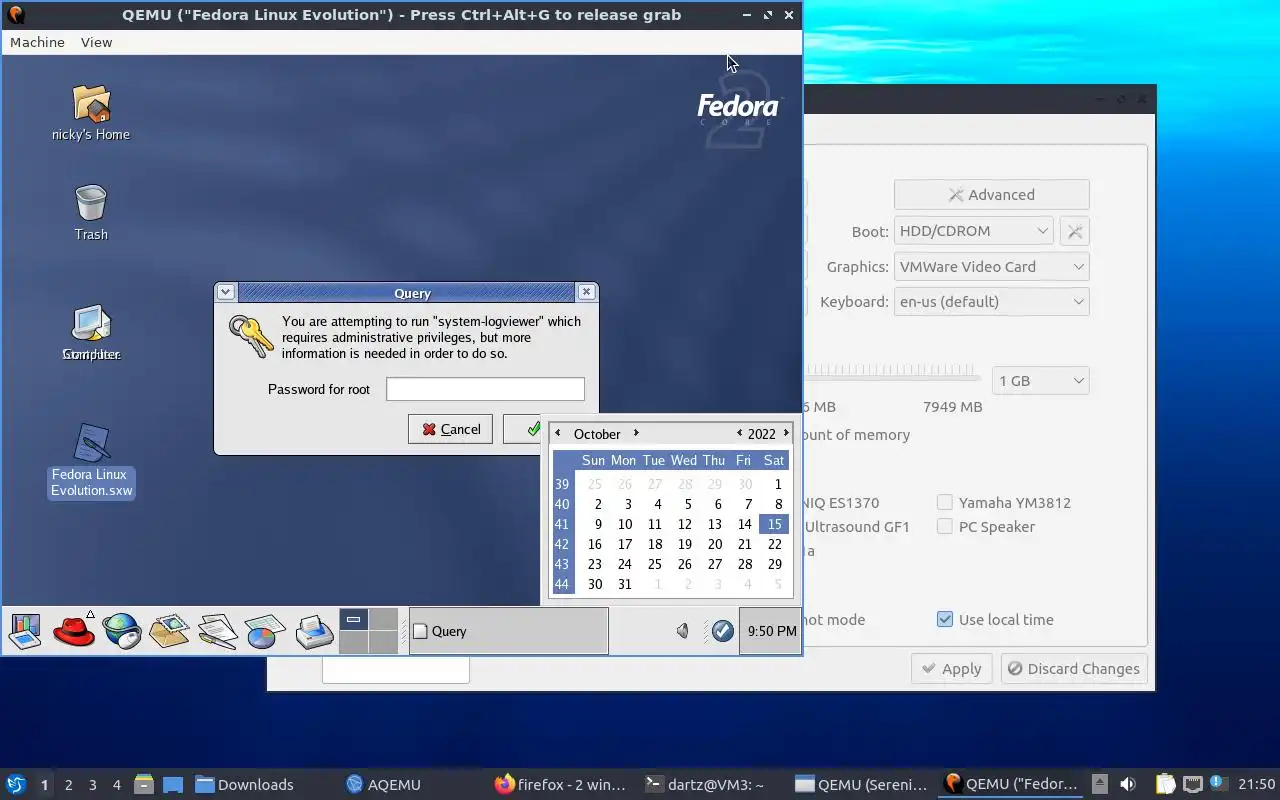Select the Computer desktop icon
1280x800 pixels.
pos(91,323)
